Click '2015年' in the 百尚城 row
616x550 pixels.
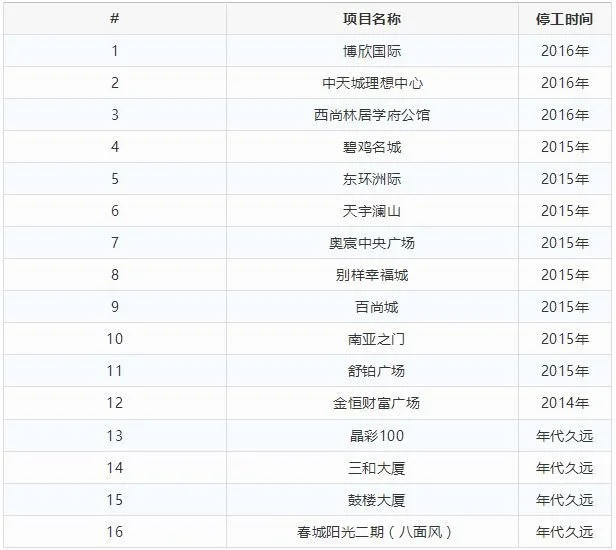(x=565, y=307)
